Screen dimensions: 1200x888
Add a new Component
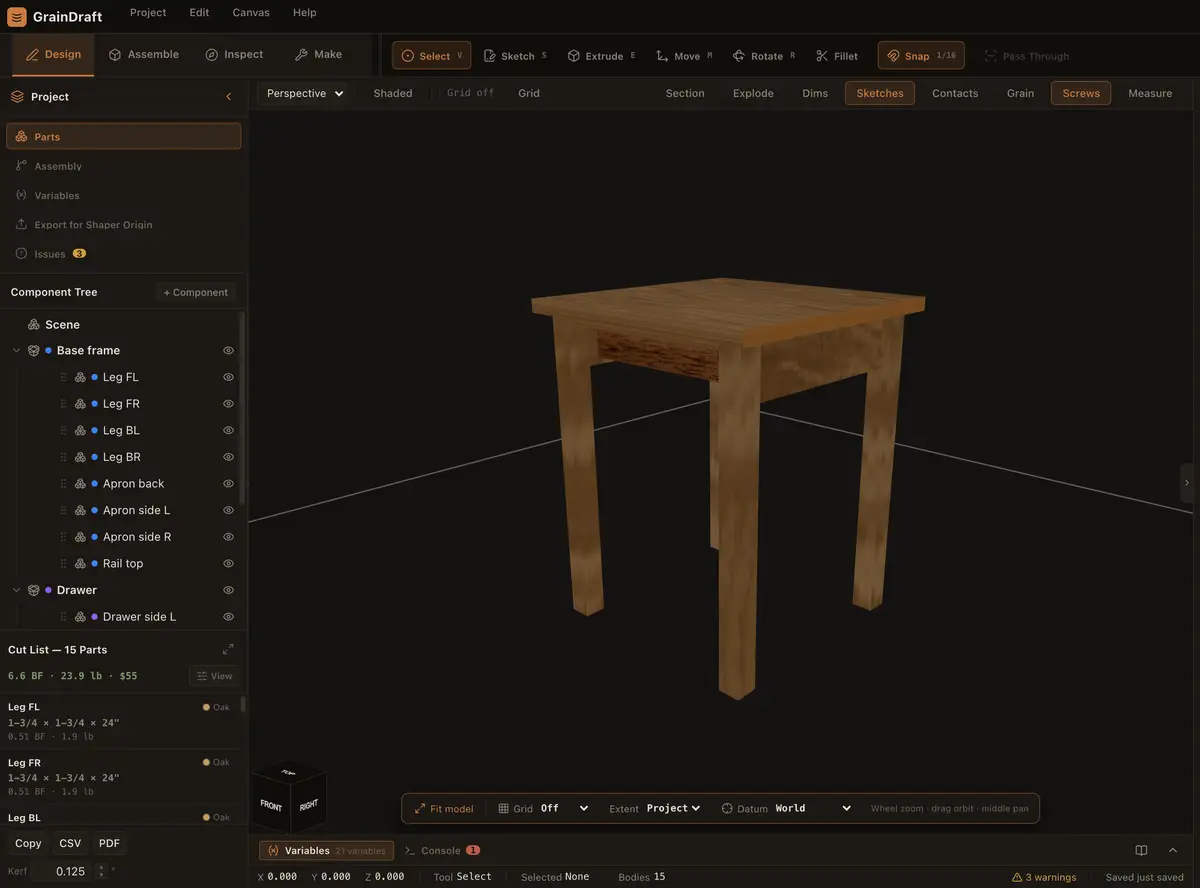[x=196, y=292]
